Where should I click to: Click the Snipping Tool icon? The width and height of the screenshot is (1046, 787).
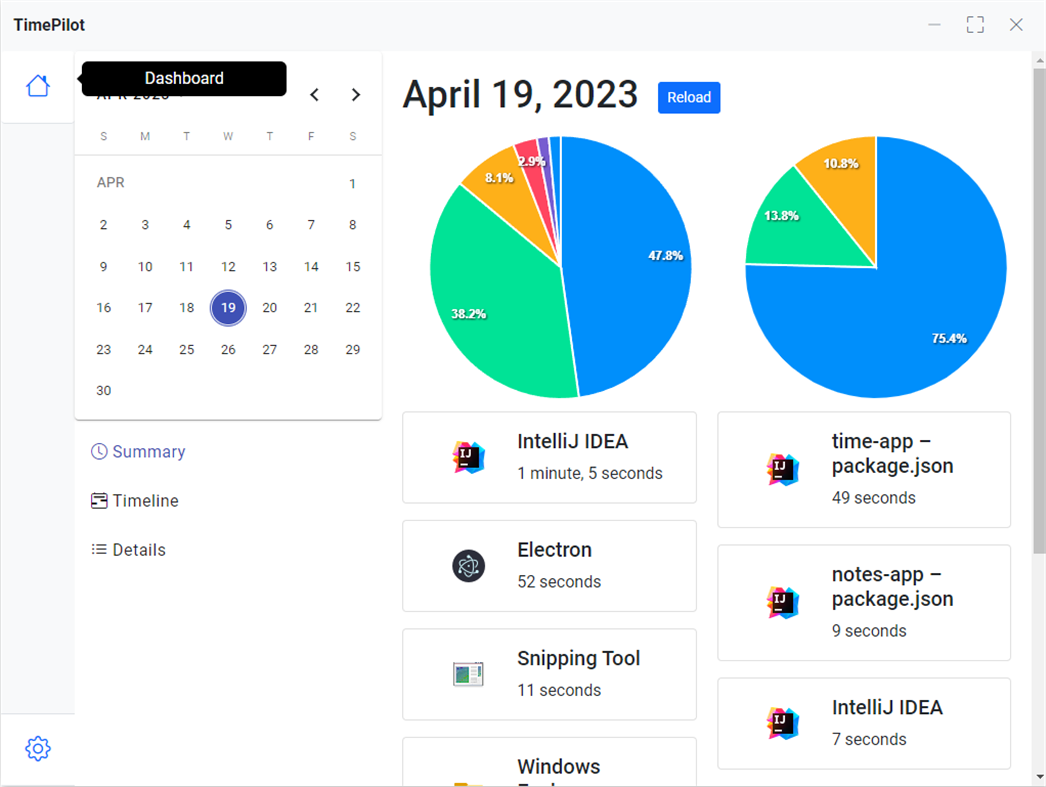pyautogui.click(x=468, y=674)
